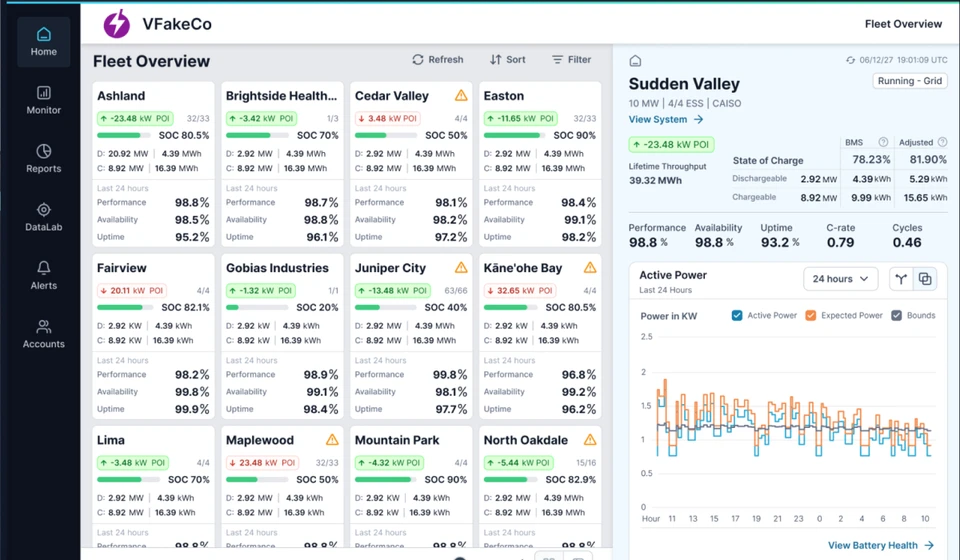Click the C-rate 0.79 value
Viewport: 960px width, 560px height.
[840, 242]
